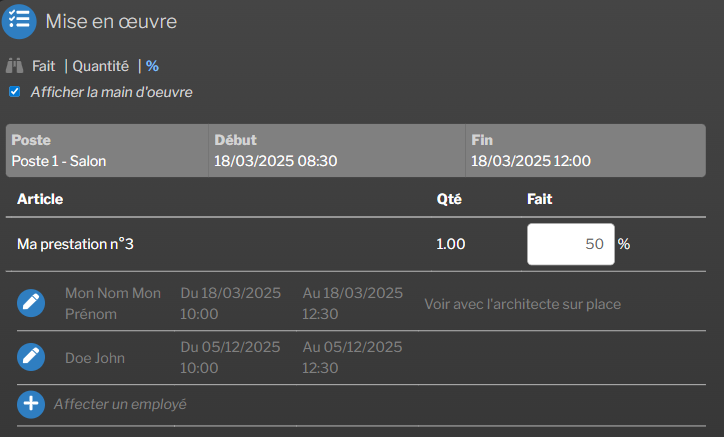
Task: Click the binoculars view icon
Action: [x=15, y=66]
